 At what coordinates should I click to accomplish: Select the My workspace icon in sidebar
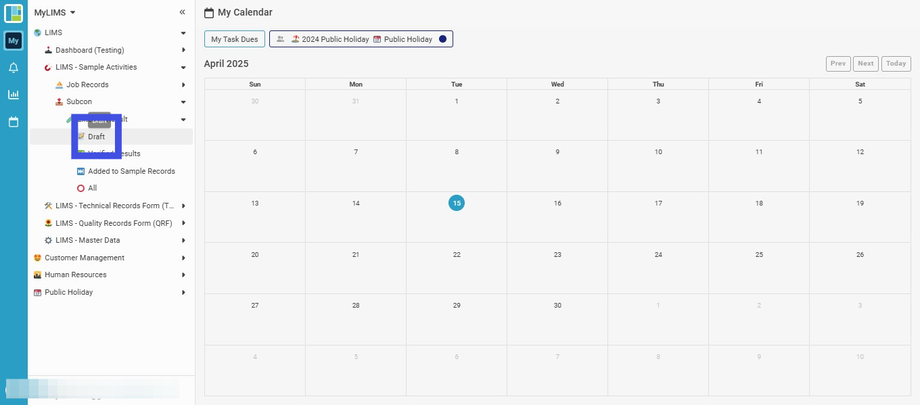tap(13, 40)
